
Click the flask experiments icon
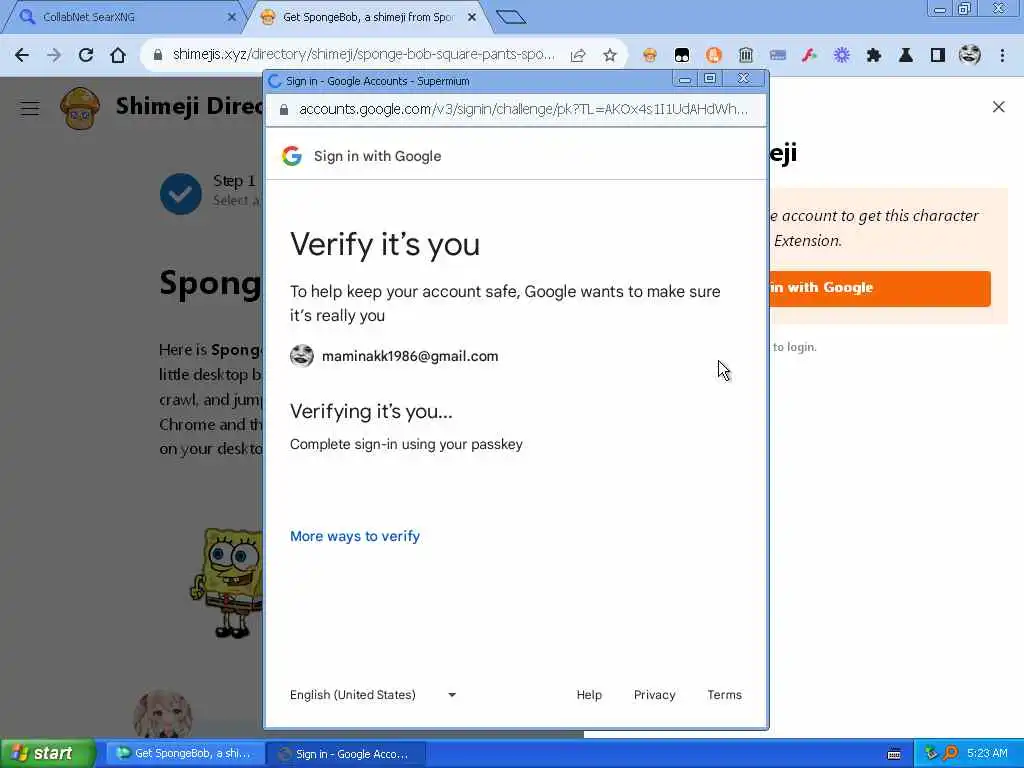click(906, 56)
